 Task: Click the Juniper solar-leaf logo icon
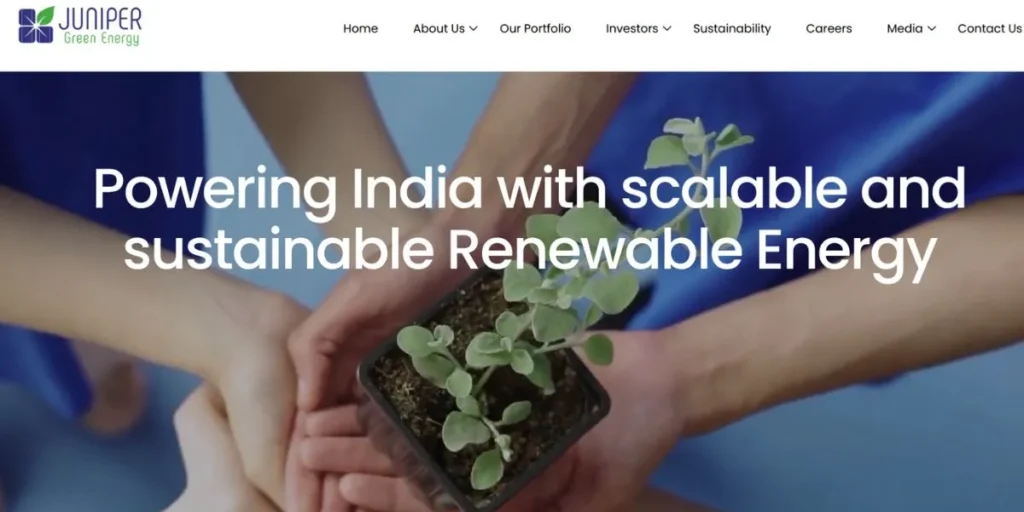tap(36, 25)
